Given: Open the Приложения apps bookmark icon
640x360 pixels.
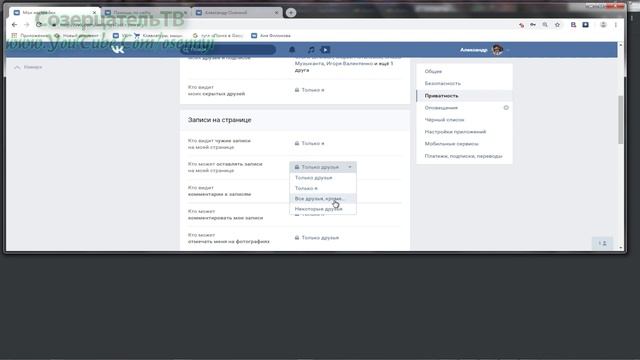Looking at the screenshot, I should coord(14,36).
